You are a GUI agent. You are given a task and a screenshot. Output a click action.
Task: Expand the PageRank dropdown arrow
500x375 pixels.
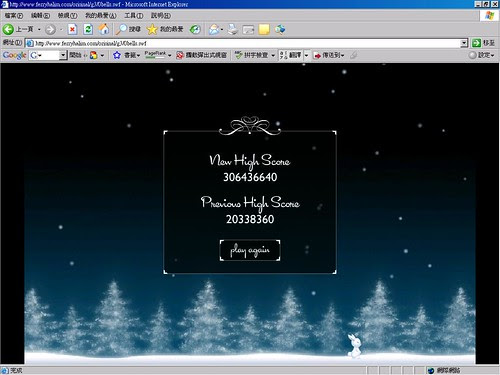tap(169, 55)
